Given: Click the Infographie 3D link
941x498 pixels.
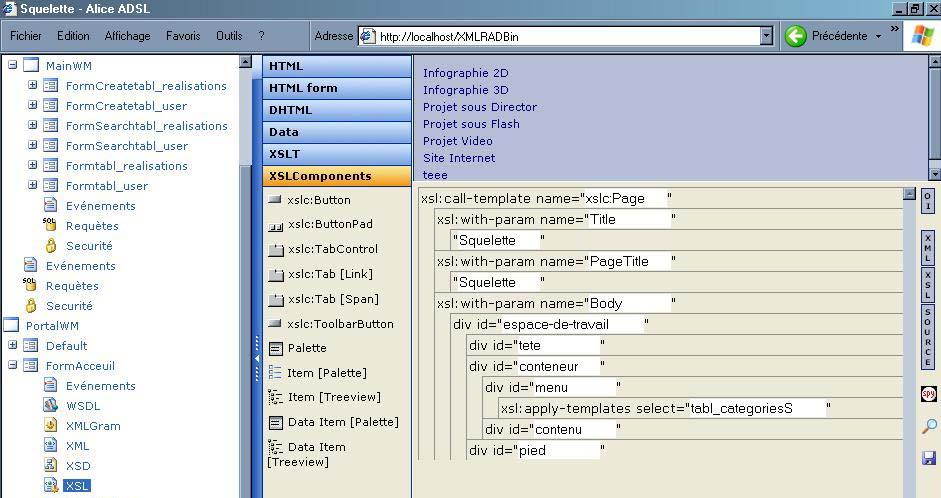Looking at the screenshot, I should (465, 90).
